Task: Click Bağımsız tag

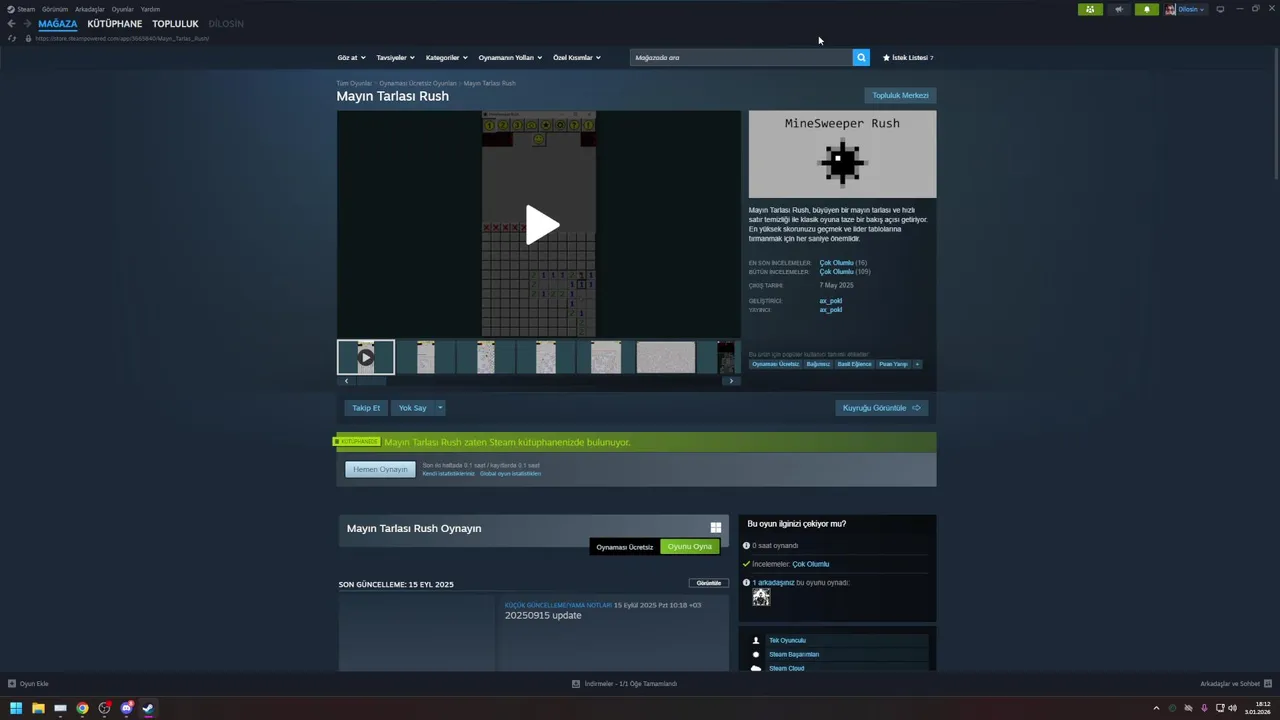Action: [x=818, y=364]
